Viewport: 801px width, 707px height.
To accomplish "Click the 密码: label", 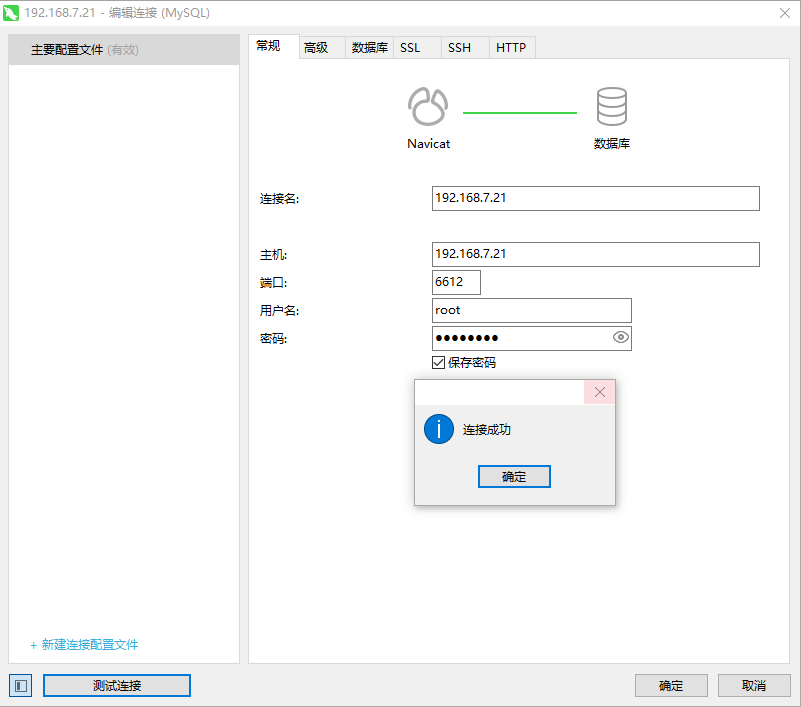I will [x=273, y=339].
